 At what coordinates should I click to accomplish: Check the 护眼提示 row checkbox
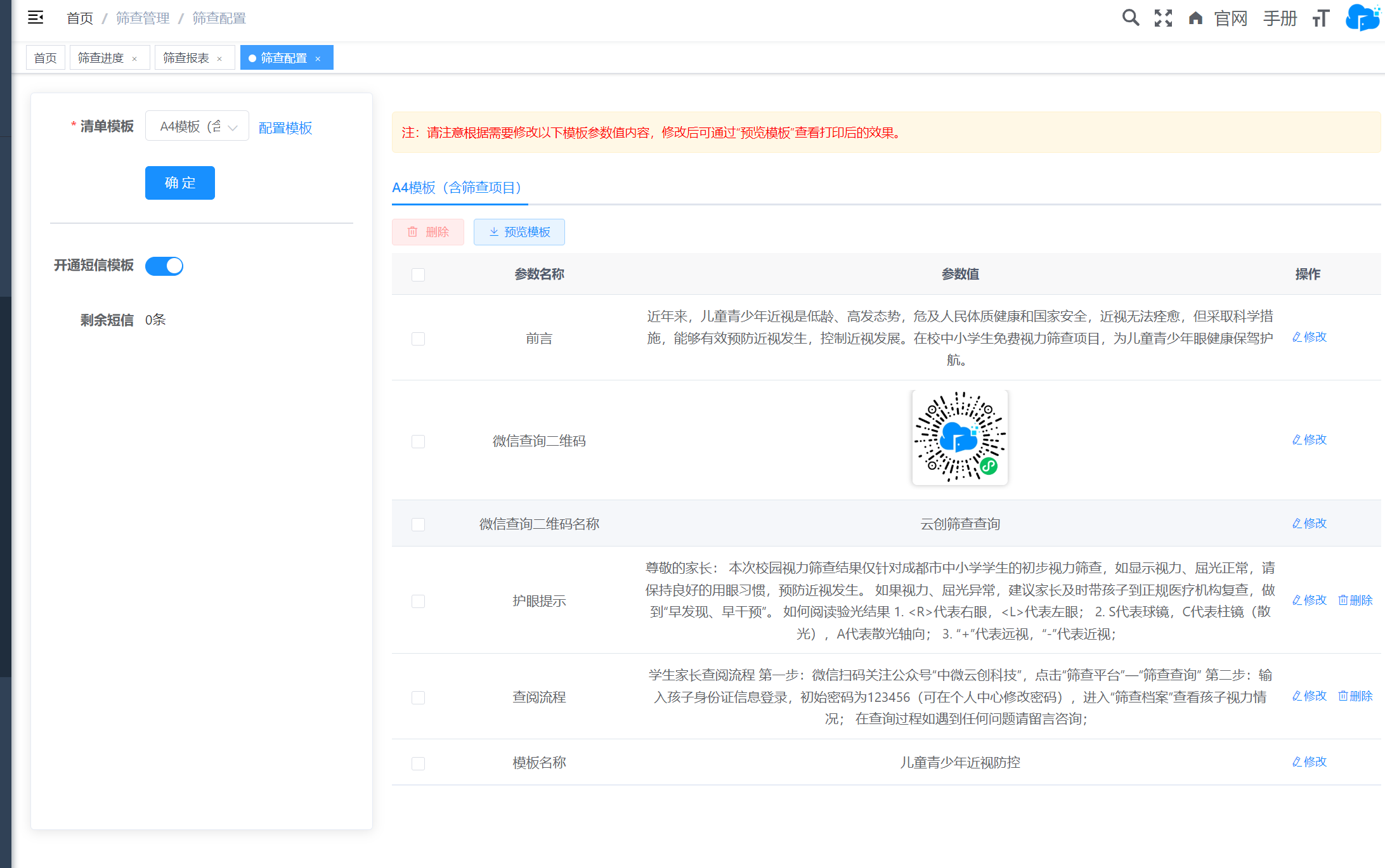pos(418,601)
